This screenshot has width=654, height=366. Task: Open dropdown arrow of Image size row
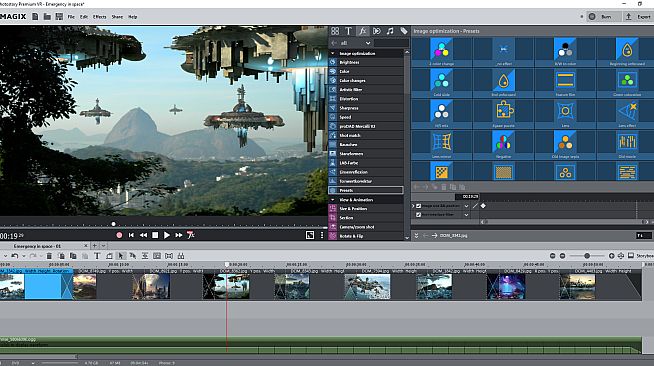click(x=466, y=206)
